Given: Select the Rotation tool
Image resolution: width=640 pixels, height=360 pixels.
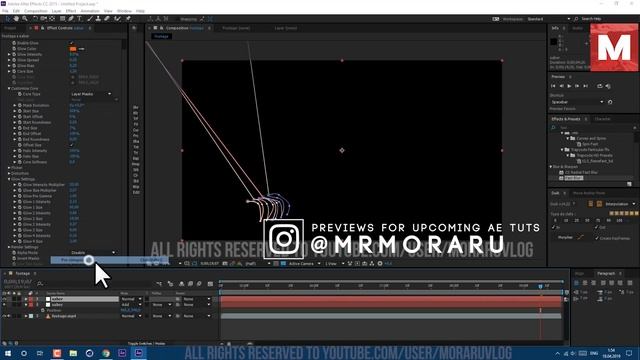Looking at the screenshot, I should click(x=35, y=19).
